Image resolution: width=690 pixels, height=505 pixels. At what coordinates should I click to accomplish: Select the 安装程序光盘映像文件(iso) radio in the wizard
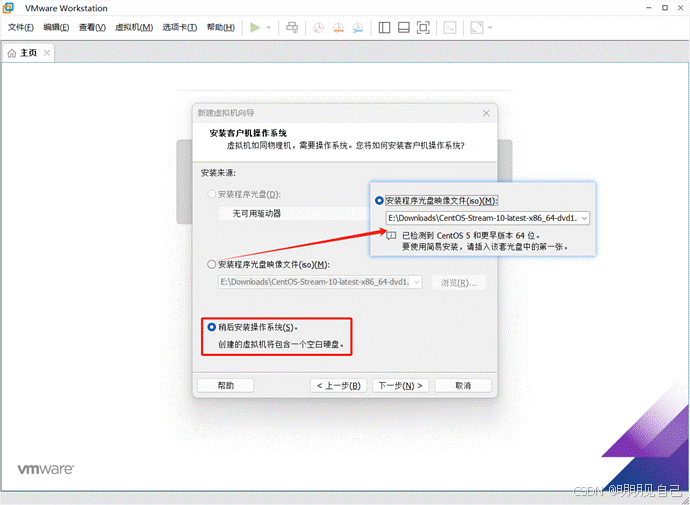(212, 264)
